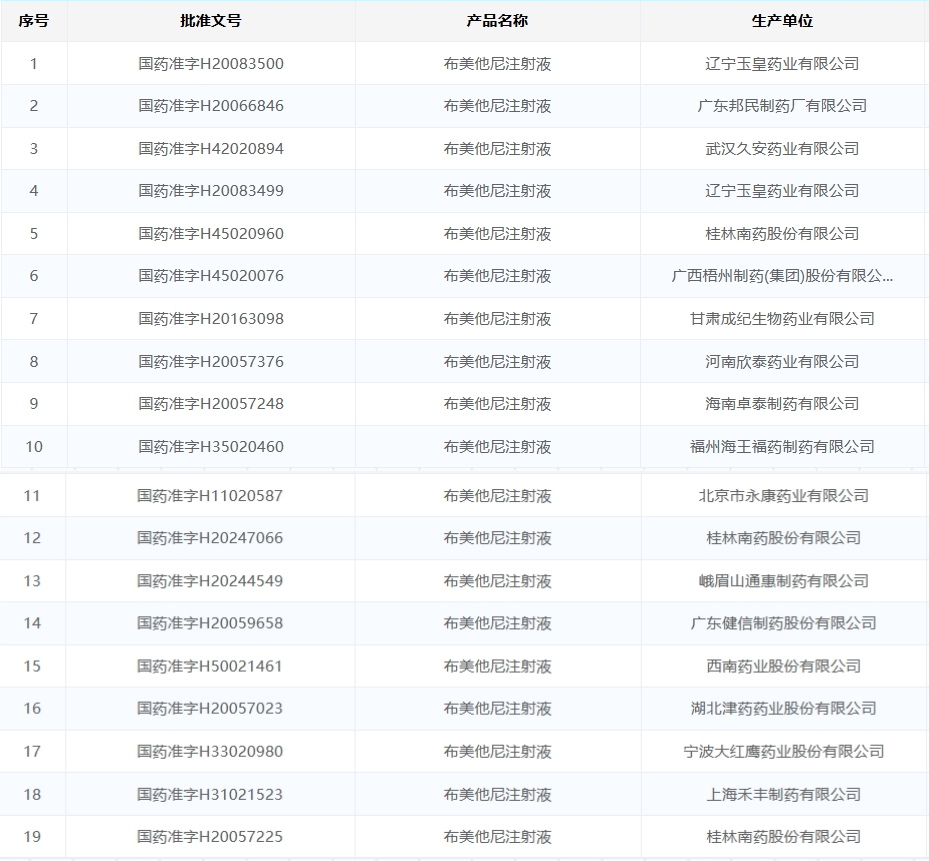Viewport: 929px width, 861px height.
Task: Click manufacturer 北京市永康药业有限公司
Action: [783, 495]
